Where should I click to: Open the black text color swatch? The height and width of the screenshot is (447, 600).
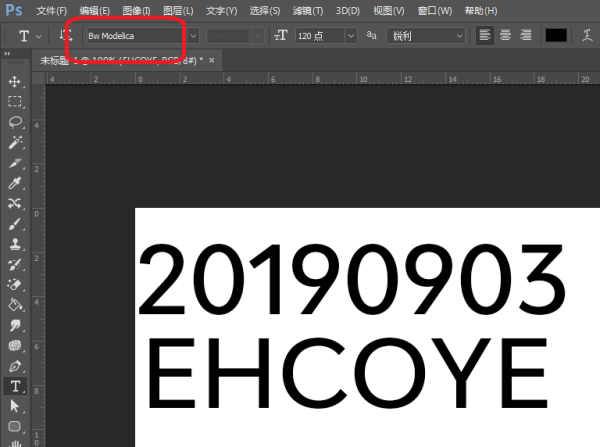[556, 36]
